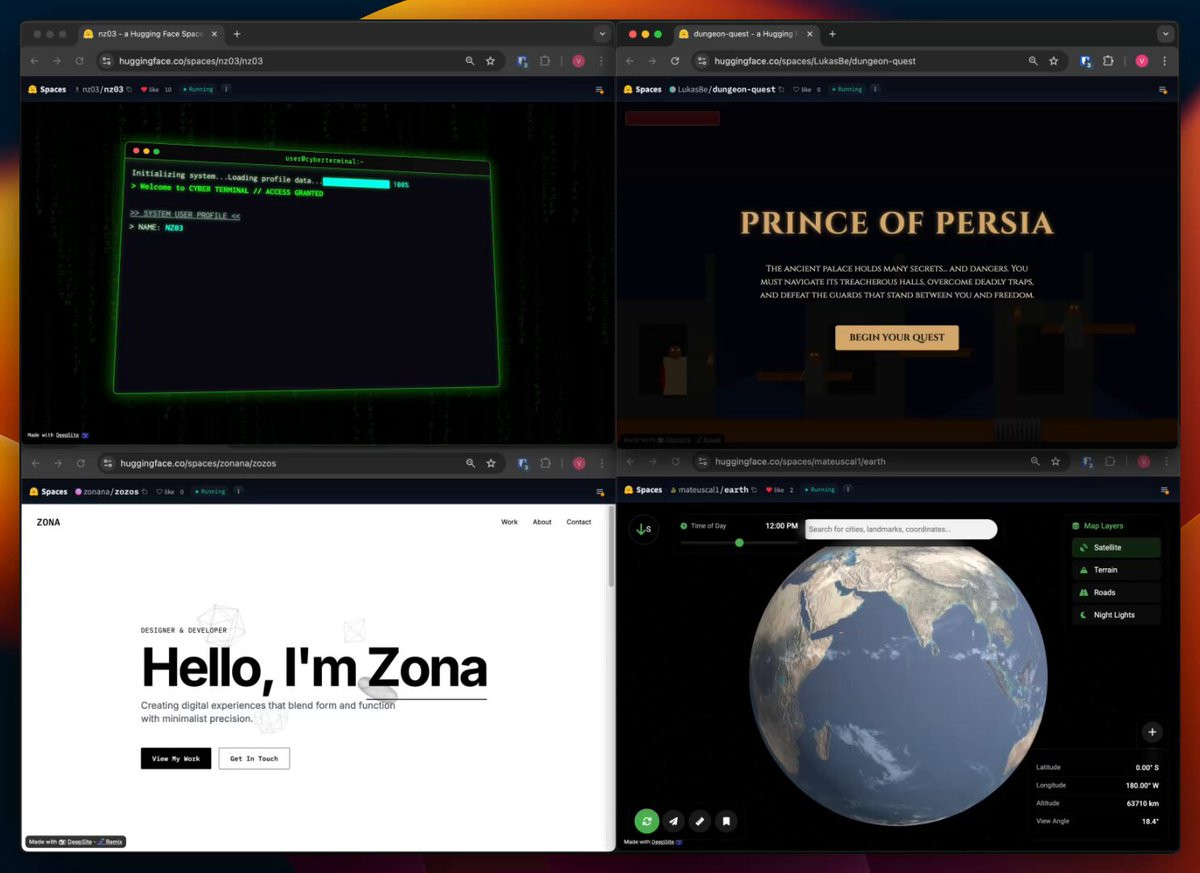1200x873 pixels.
Task: Open Hugging Face menu icon in zozos header
Action: (600, 492)
